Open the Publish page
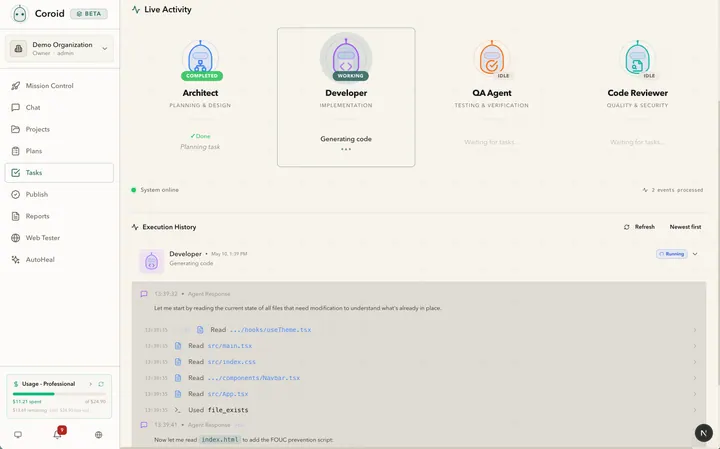 click(x=59, y=194)
